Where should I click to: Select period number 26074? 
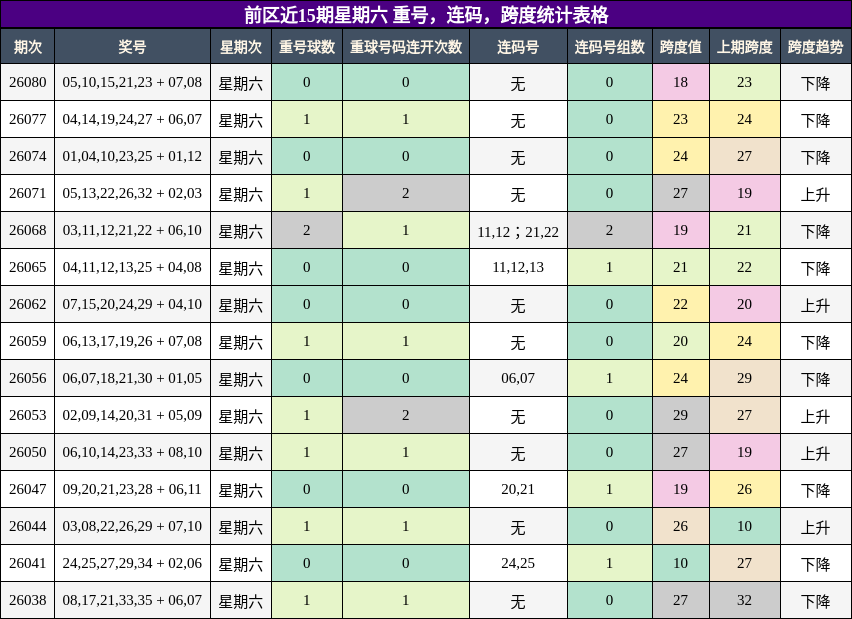(28, 156)
